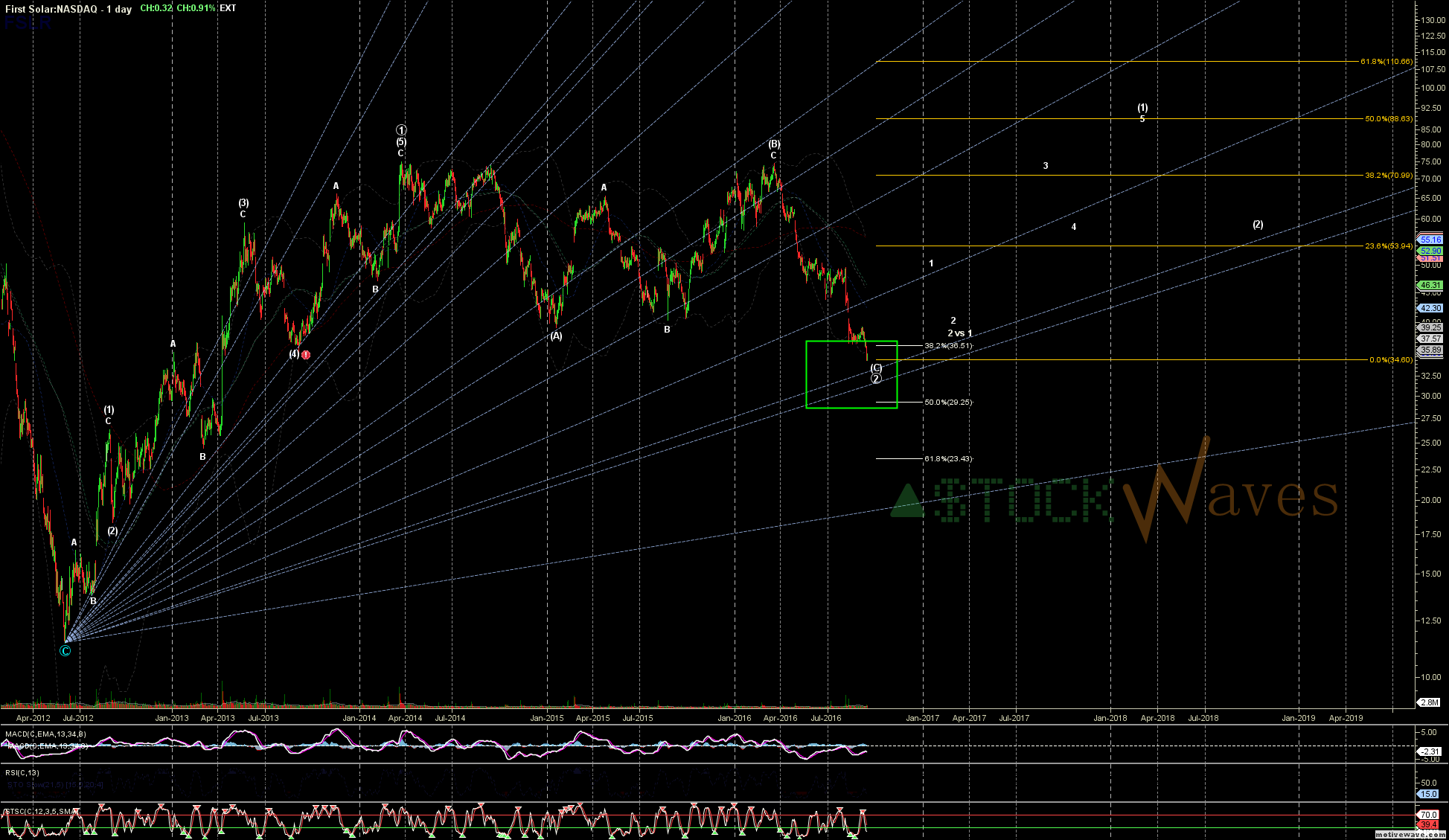Select the cyan circled C wave label
This screenshot has width=1449, height=840.
[x=65, y=651]
